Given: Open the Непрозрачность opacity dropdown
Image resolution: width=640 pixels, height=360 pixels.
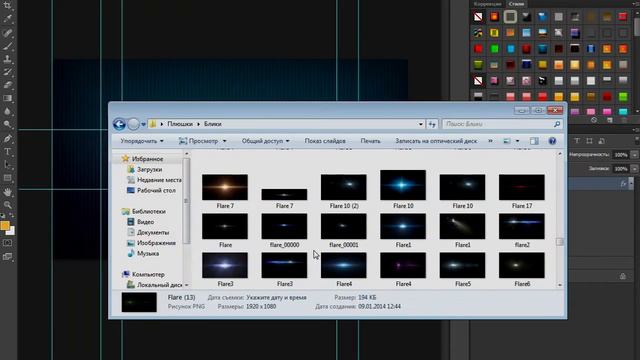Looking at the screenshot, I should click(x=634, y=155).
